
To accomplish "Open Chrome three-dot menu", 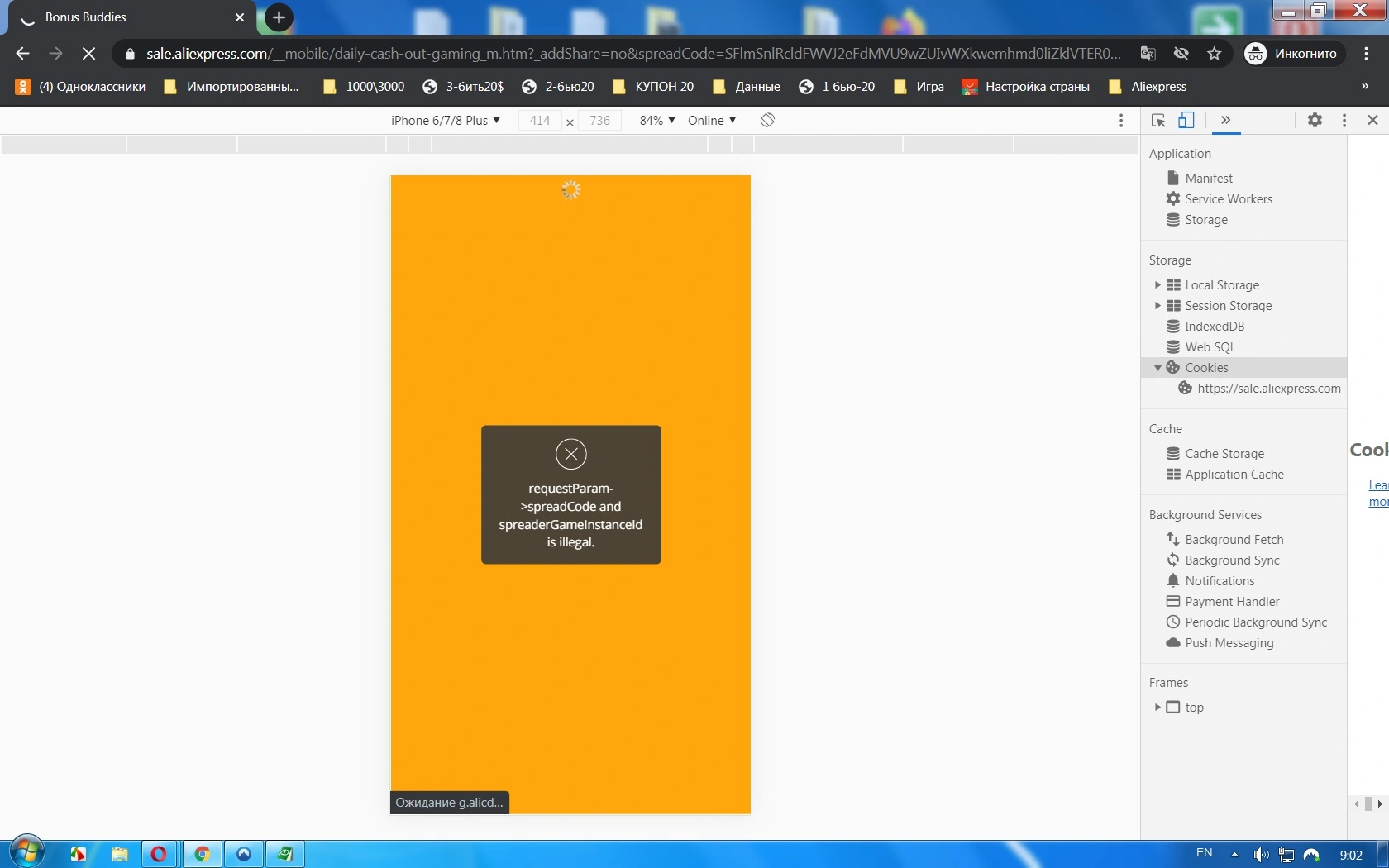I will pos(1366,54).
